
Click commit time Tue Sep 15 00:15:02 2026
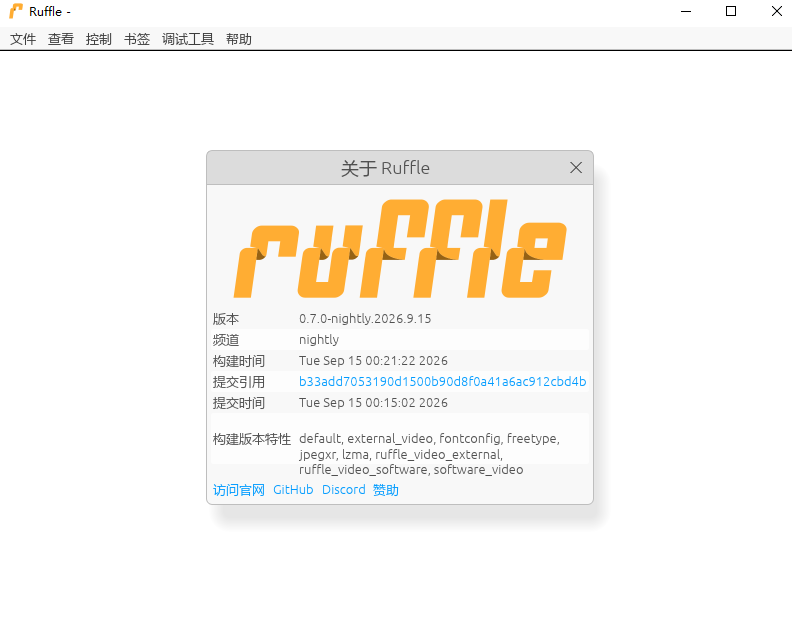pyautogui.click(x=373, y=403)
